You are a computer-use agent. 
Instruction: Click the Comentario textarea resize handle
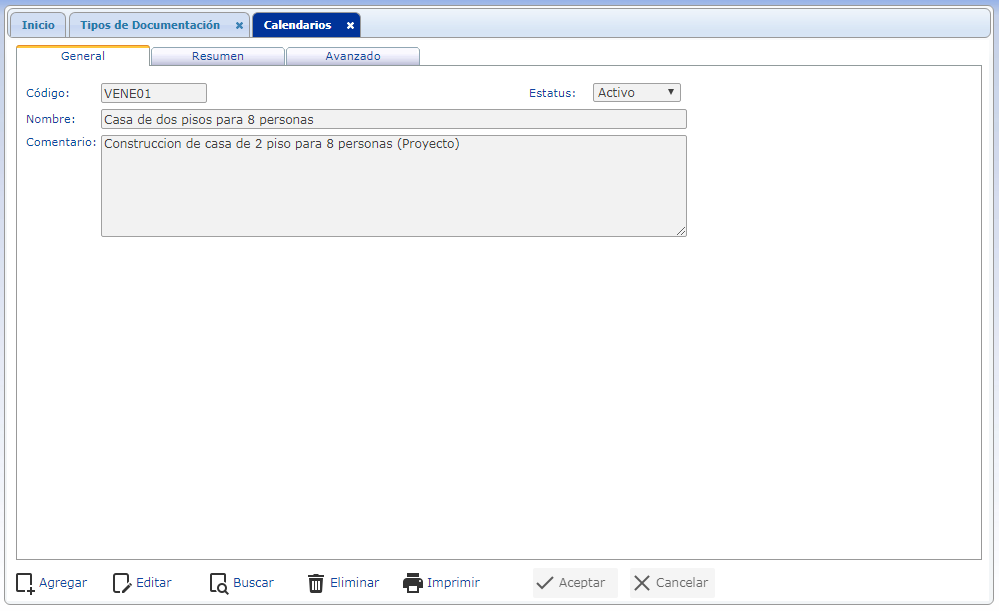point(681,231)
